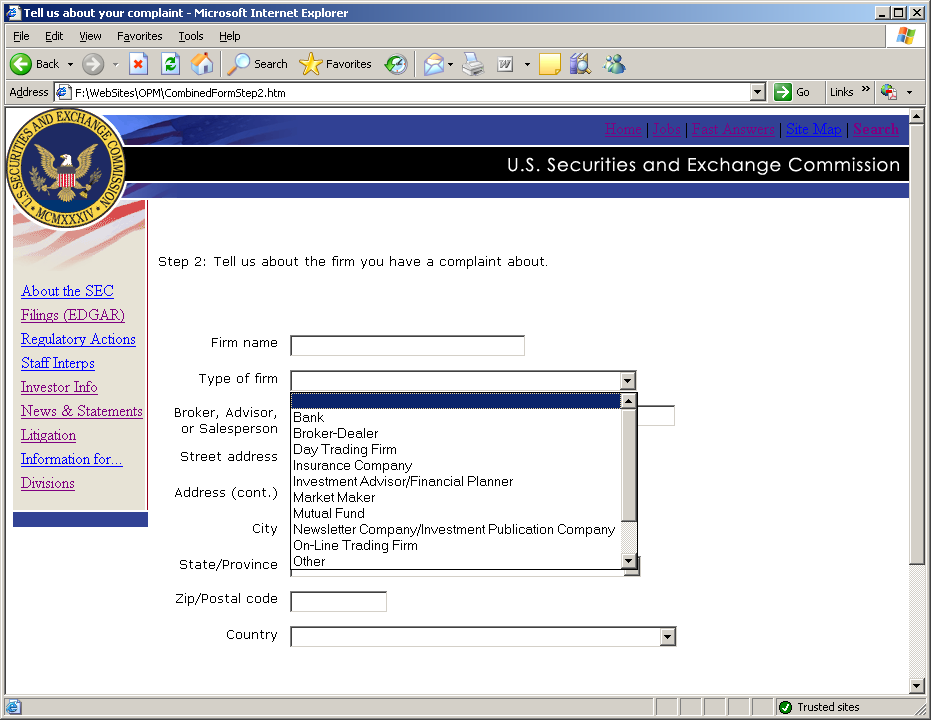Click the firm type list scroll-down arrow
Viewport: 931px width, 720px height.
coord(628,561)
